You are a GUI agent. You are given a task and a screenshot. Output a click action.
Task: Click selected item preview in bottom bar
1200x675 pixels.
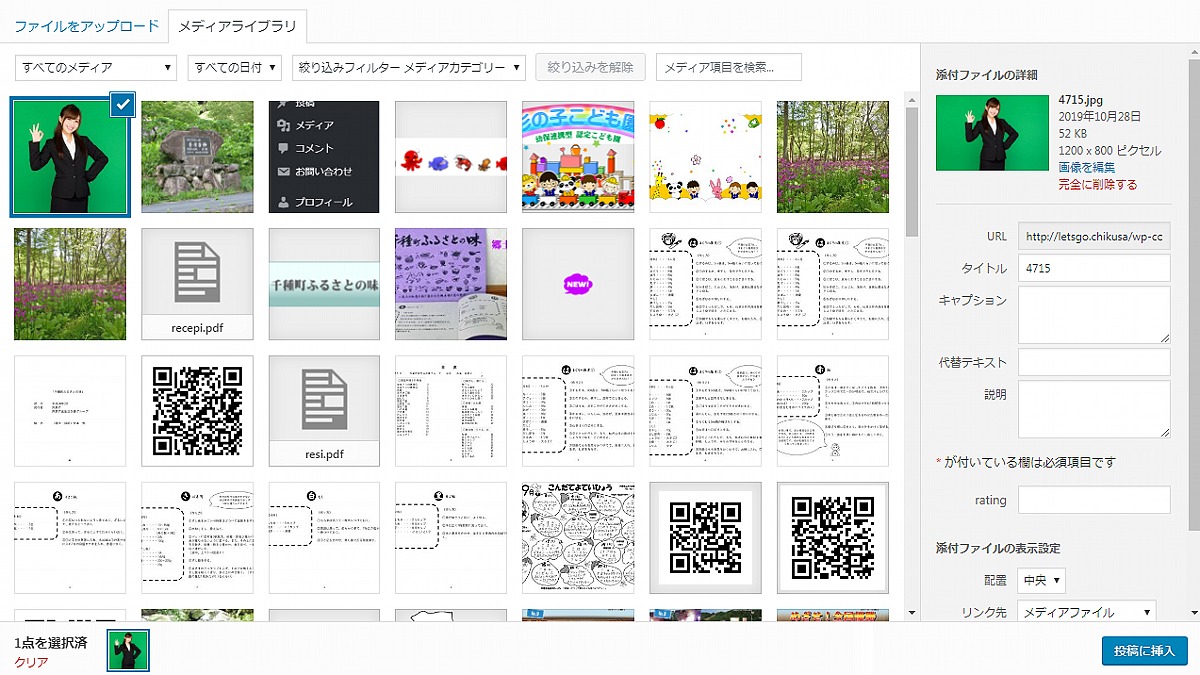click(128, 650)
